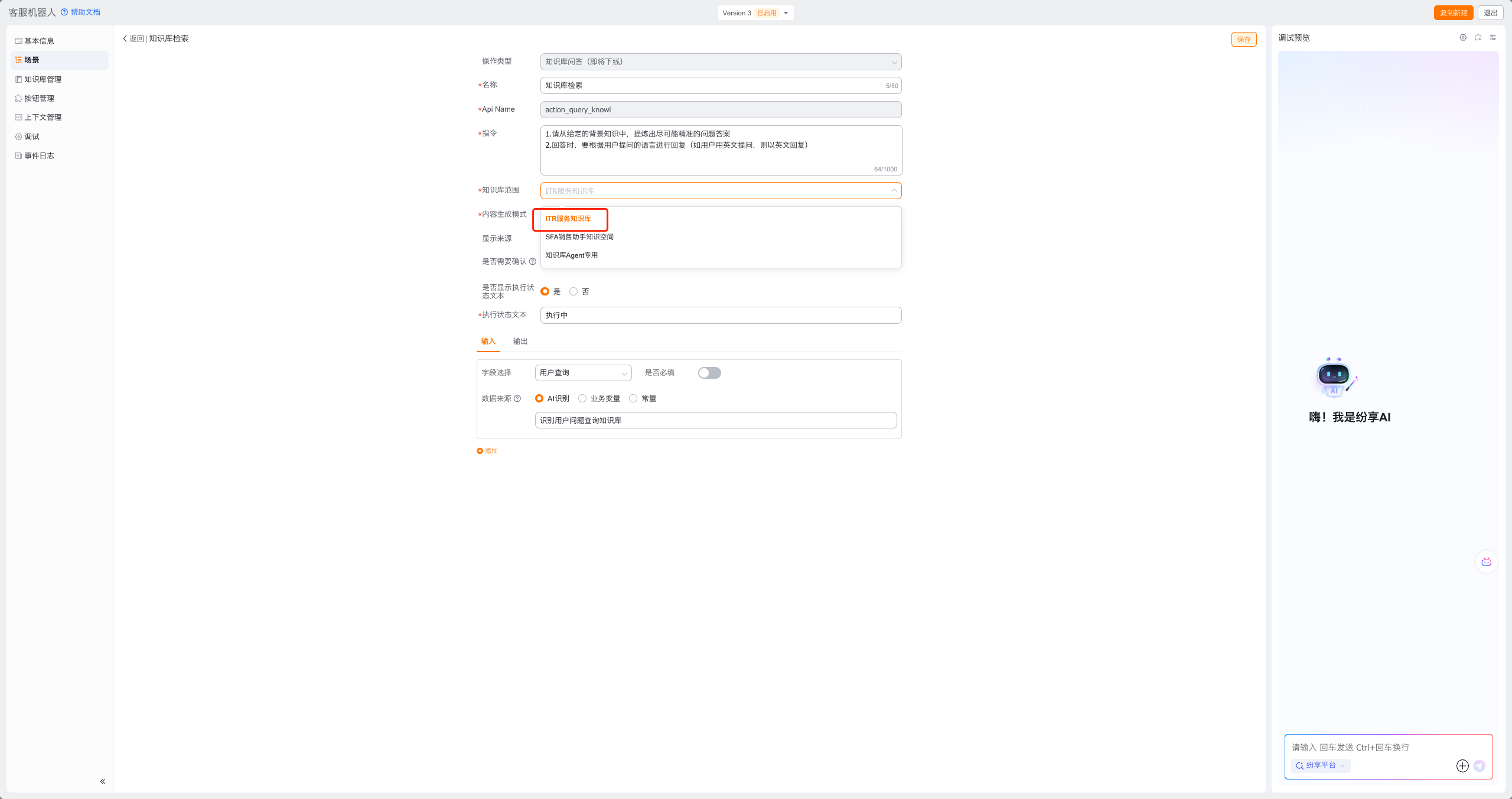Click the 执行状态文本 input field
1512x799 pixels.
pos(721,316)
